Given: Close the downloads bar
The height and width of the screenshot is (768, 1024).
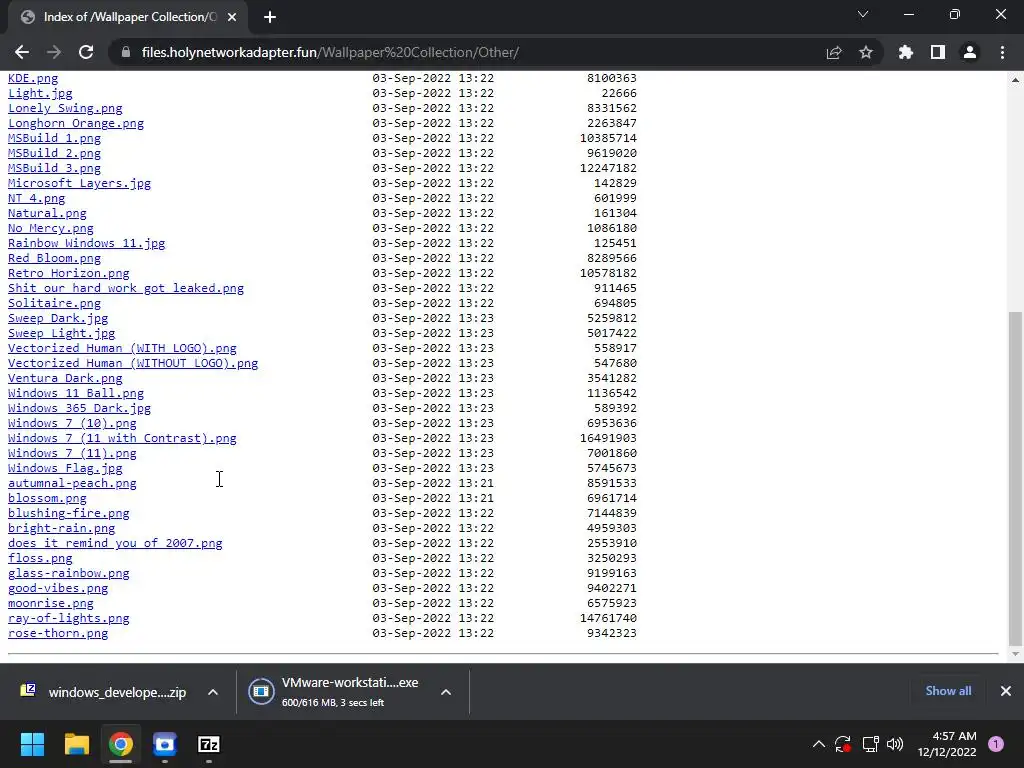Looking at the screenshot, I should click(1006, 691).
